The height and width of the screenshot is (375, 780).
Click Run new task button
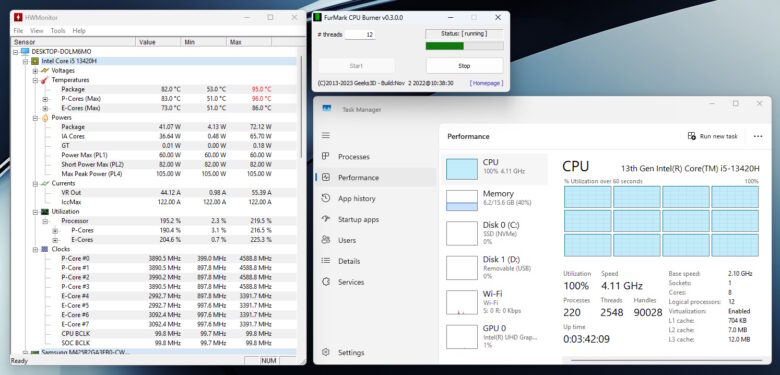[x=712, y=136]
